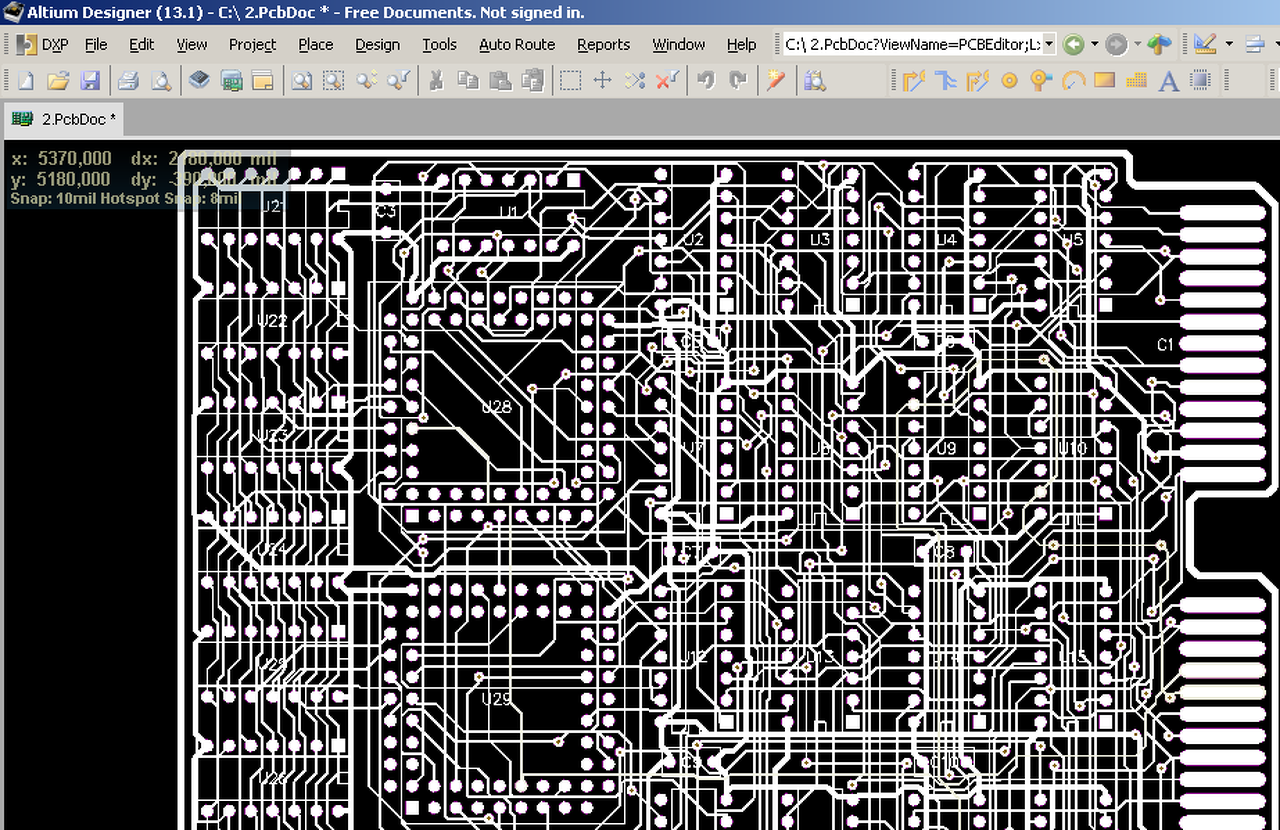Open the Help menu
This screenshot has height=830, width=1280.
pyautogui.click(x=741, y=45)
